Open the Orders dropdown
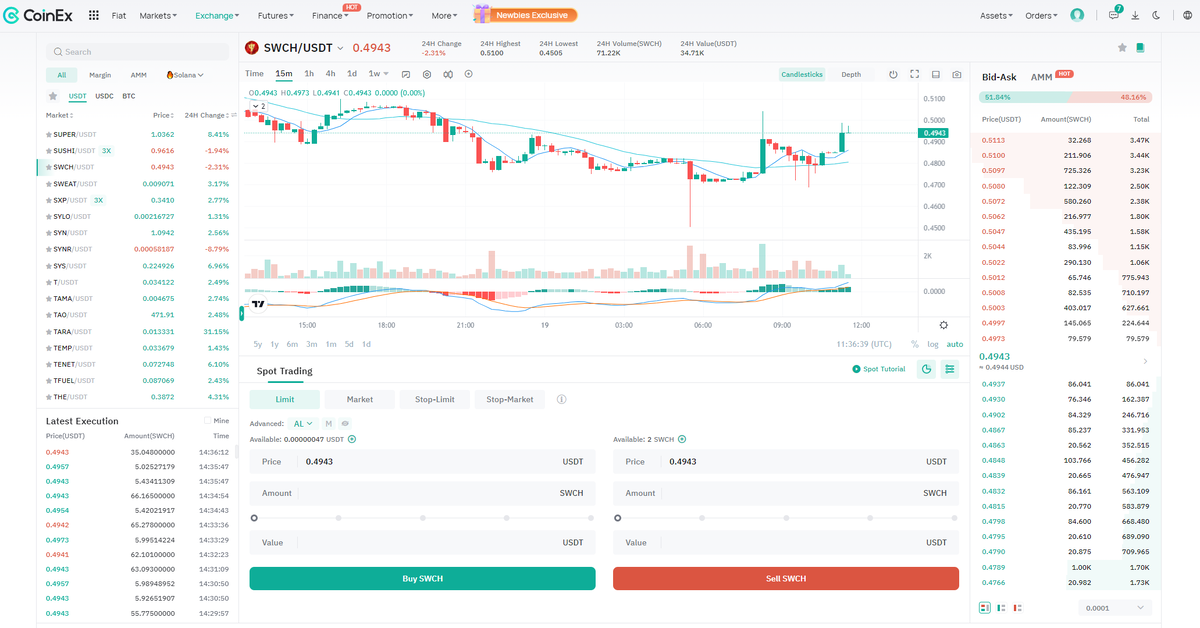Screen dimensions: 1200x628 [1042, 16]
